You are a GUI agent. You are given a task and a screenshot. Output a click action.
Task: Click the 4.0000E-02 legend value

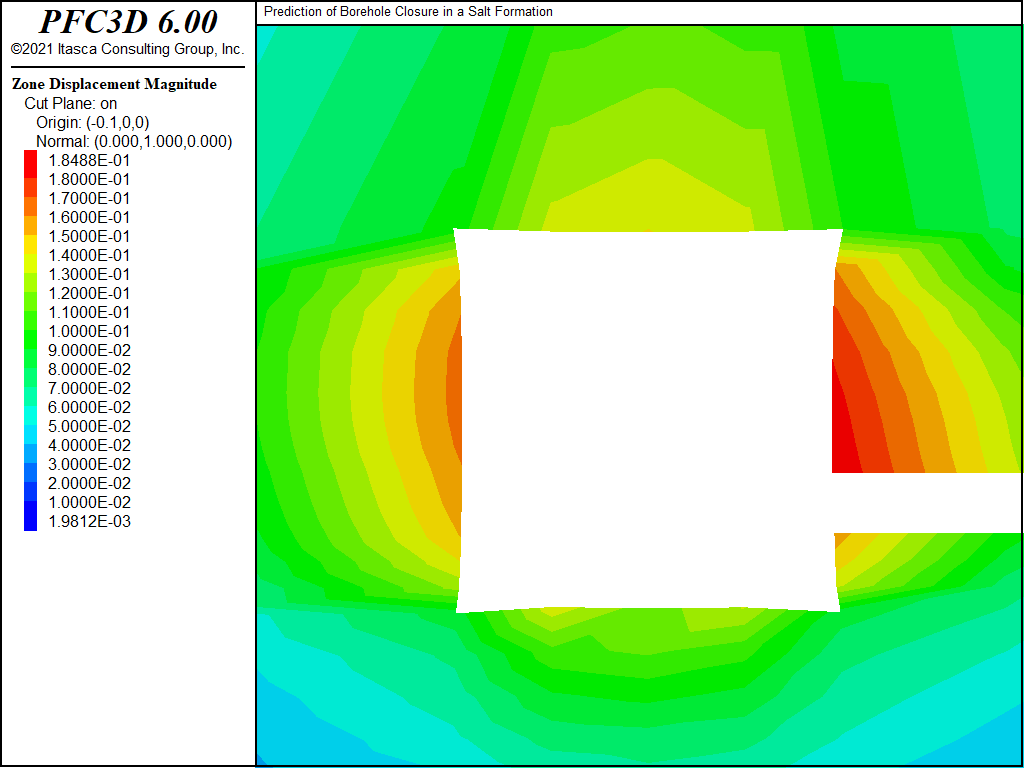(89, 445)
